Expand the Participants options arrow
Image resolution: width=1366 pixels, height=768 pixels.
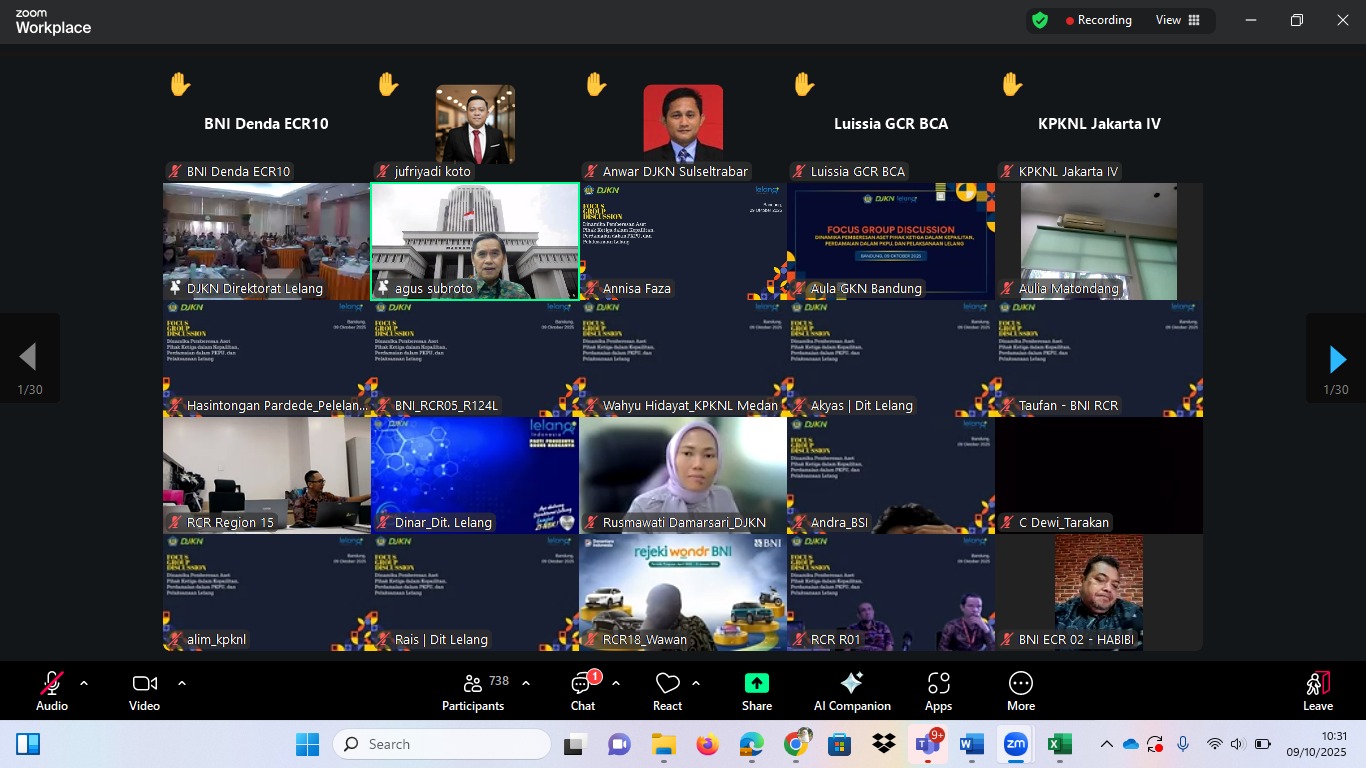[526, 683]
